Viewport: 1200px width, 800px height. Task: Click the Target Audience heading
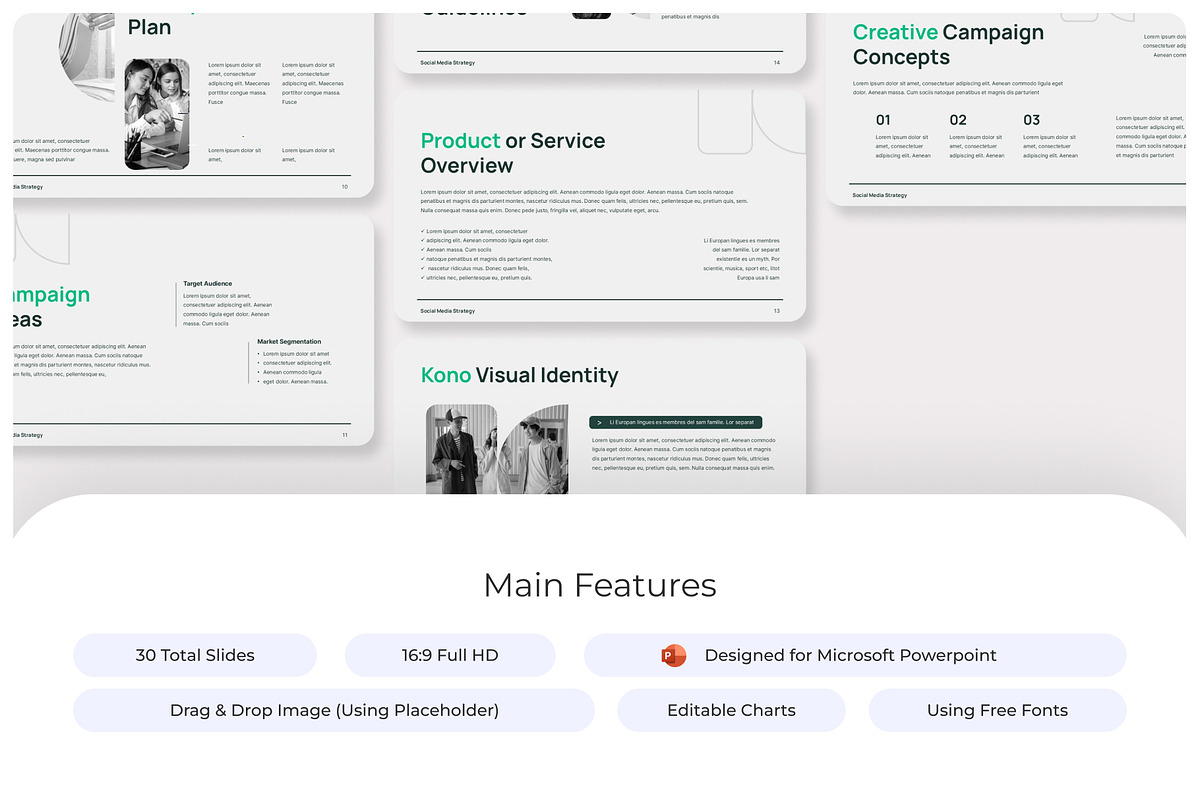pyautogui.click(x=208, y=284)
